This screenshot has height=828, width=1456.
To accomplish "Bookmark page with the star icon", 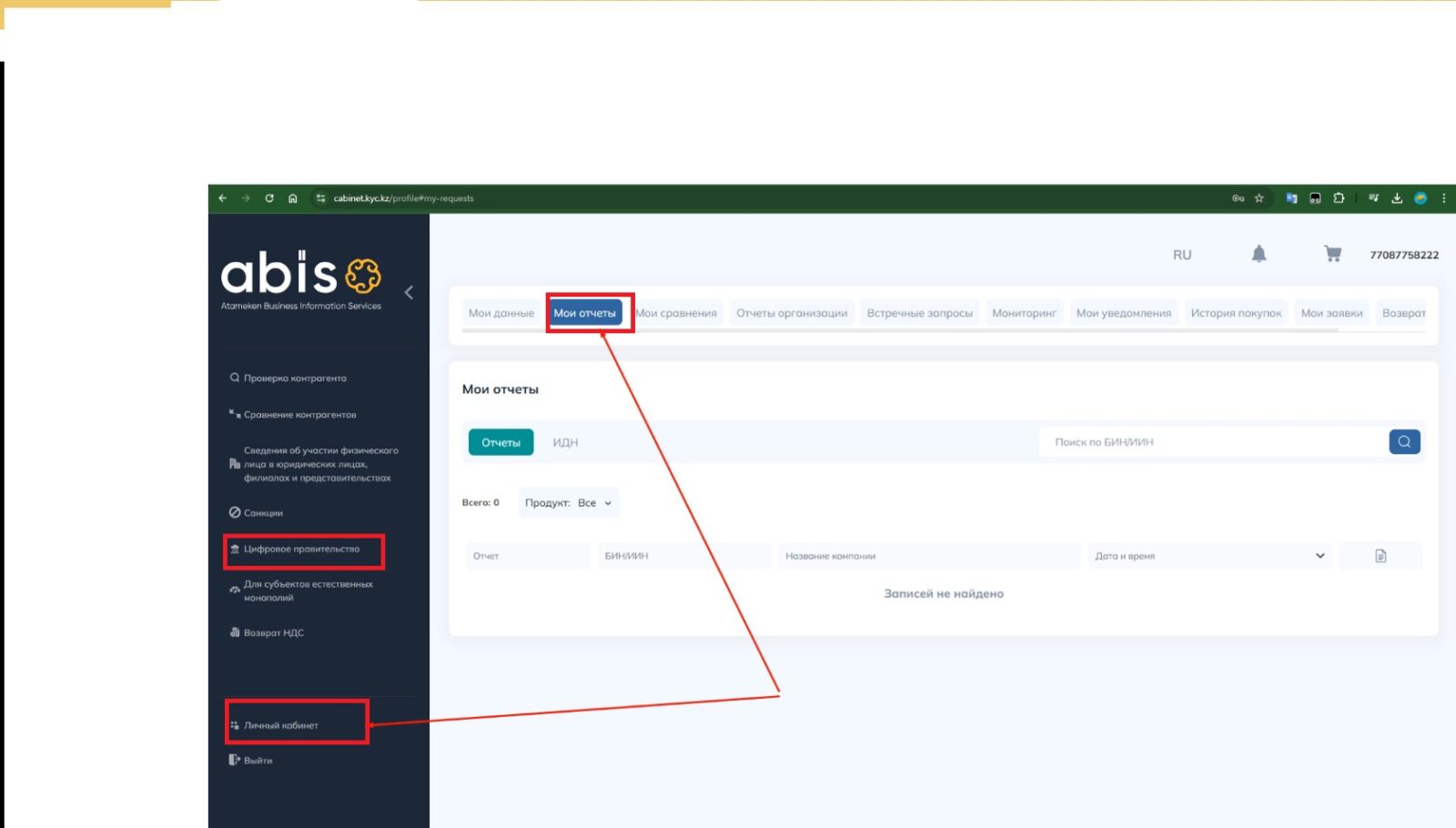I will pos(1259,198).
